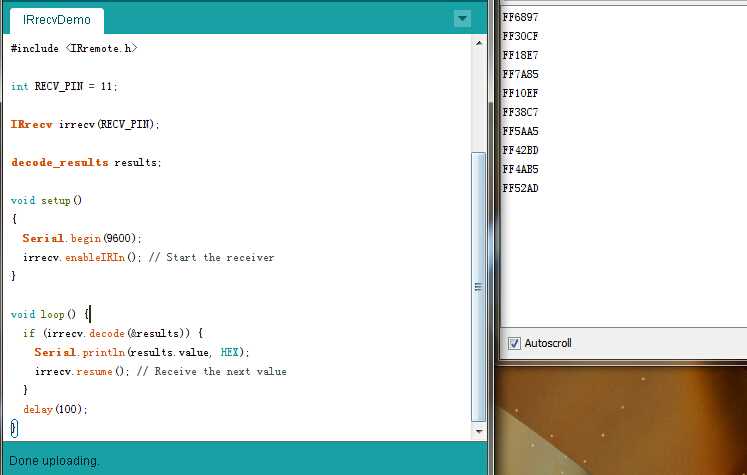Image resolution: width=747 pixels, height=475 pixels.
Task: Click the Serial.begin(9600) line
Action: pos(82,238)
